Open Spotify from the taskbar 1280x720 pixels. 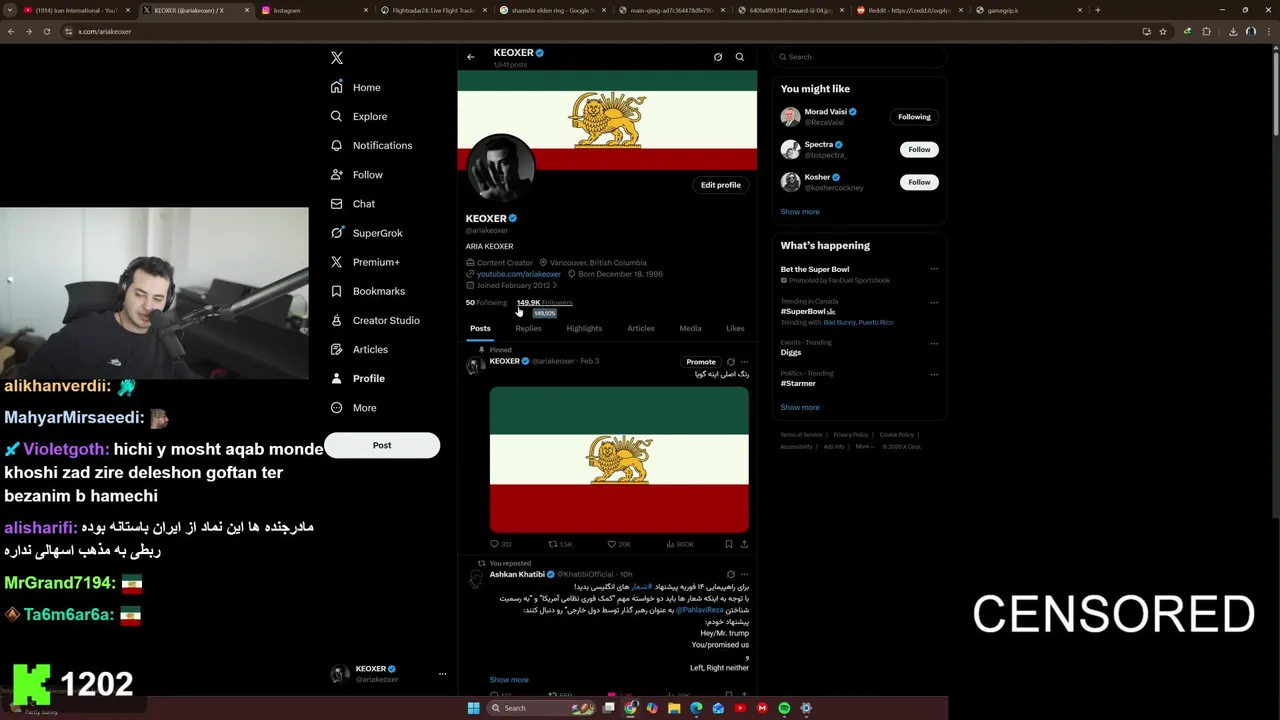click(x=784, y=708)
